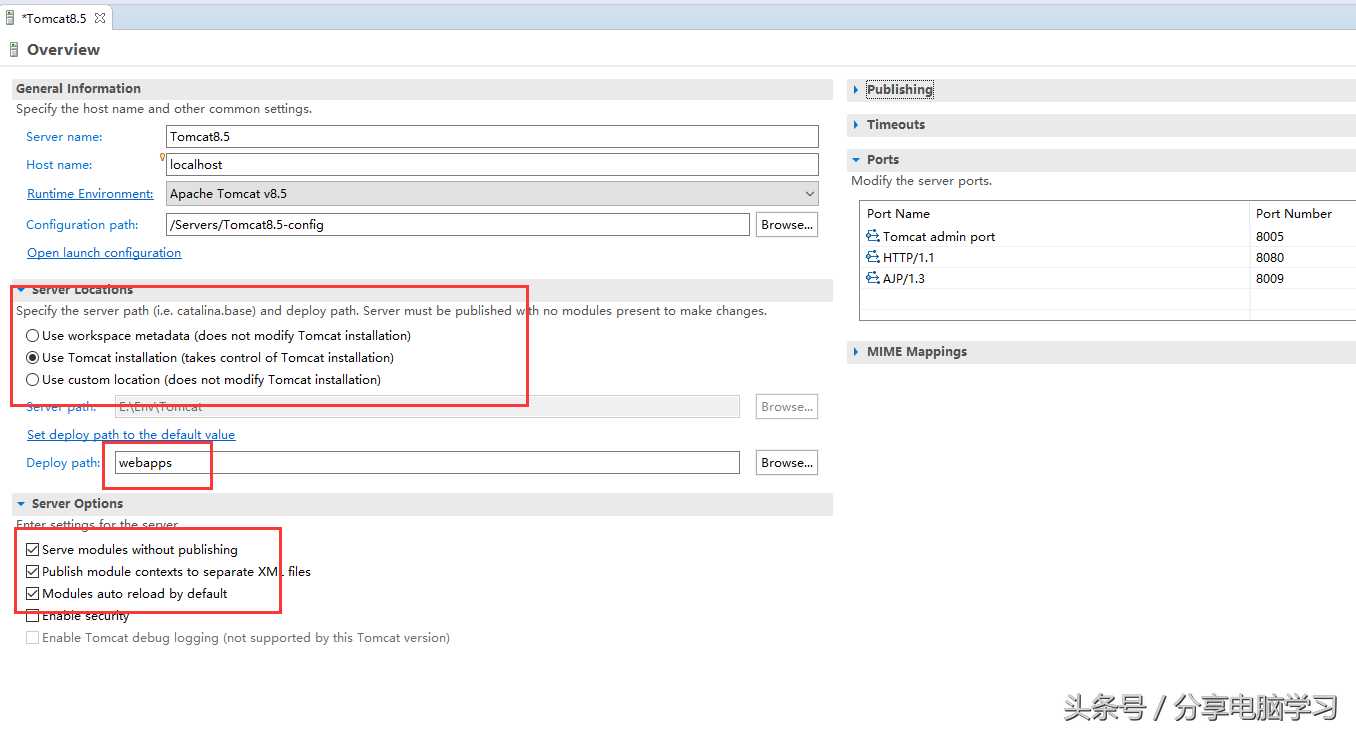Image resolution: width=1356 pixels, height=732 pixels.
Task: Collapse the Server Locations section
Action: pyautogui.click(x=21, y=290)
